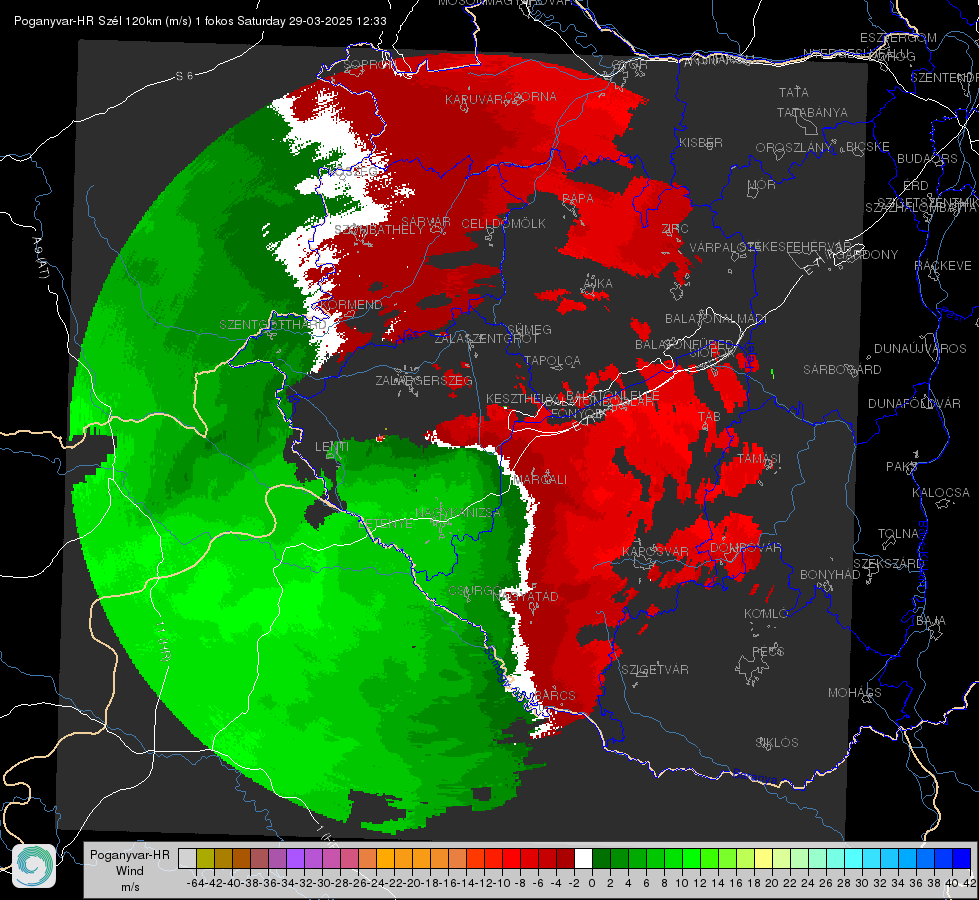Pick the yellow swatch between 18 and 20
This screenshot has width=979, height=900.
(763, 858)
